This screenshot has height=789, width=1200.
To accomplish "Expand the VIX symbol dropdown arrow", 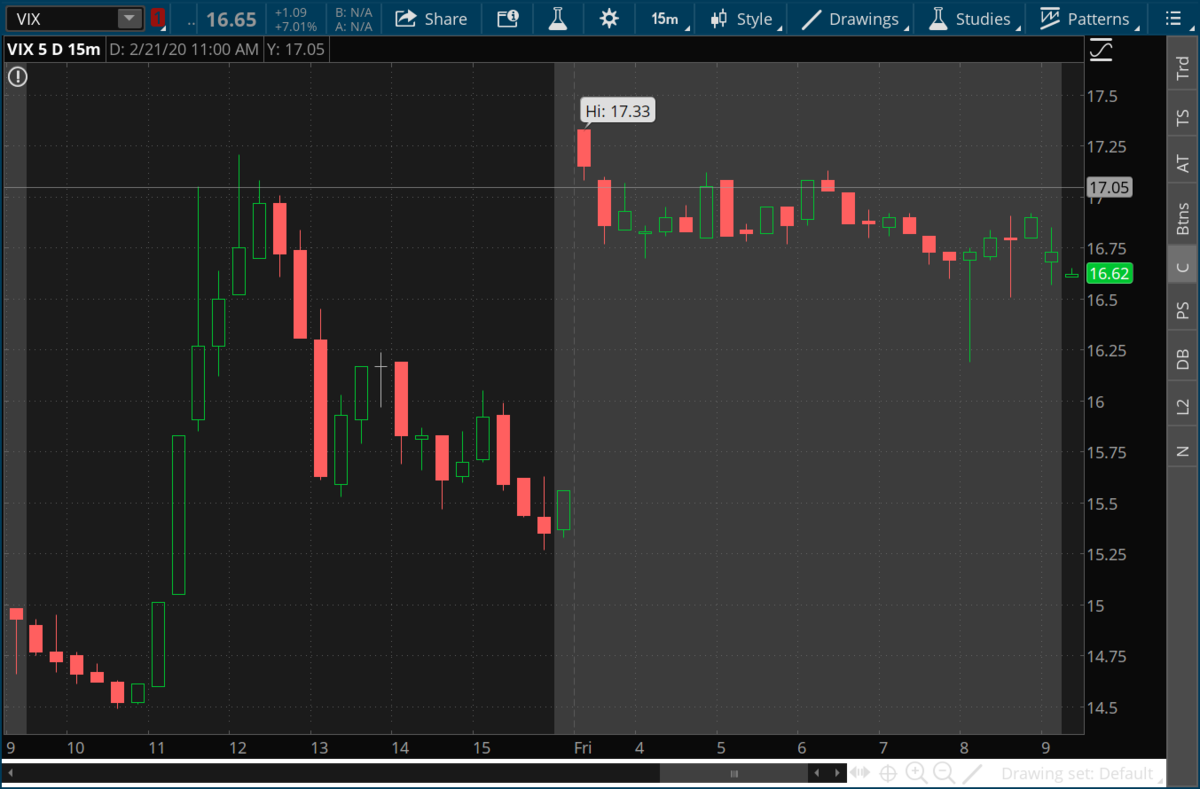I will point(130,19).
